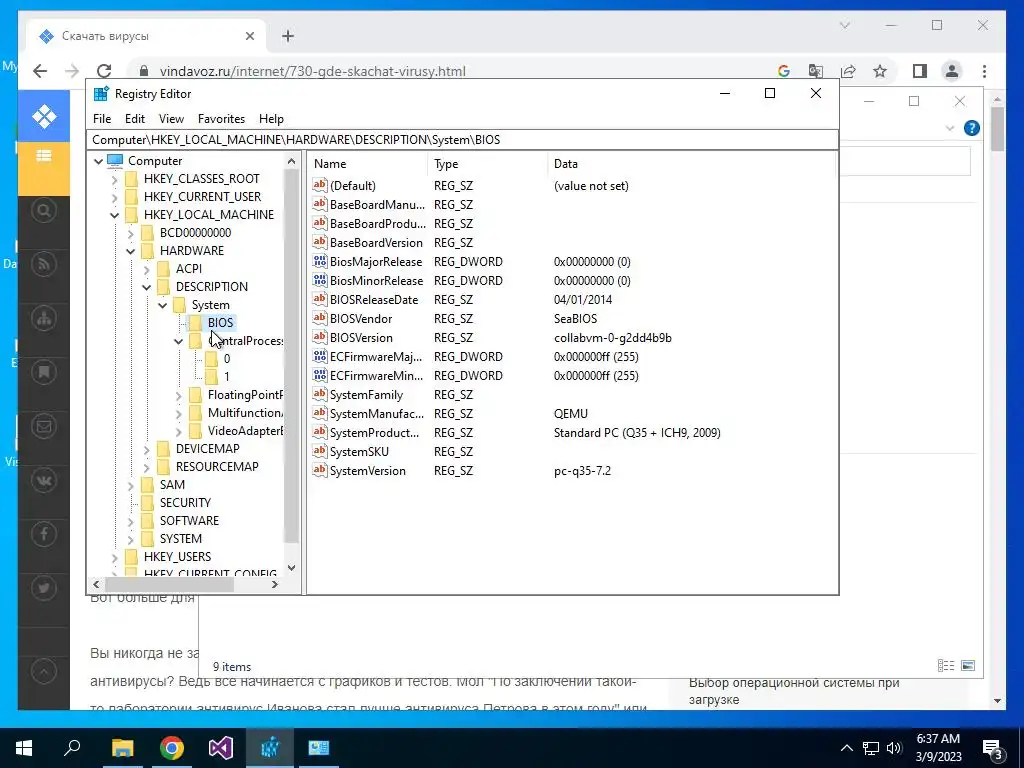Click the registry path address bar

coord(462,140)
